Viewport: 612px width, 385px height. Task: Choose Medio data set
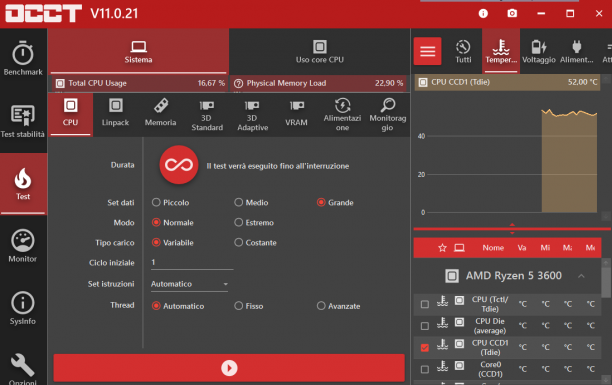(x=251, y=202)
